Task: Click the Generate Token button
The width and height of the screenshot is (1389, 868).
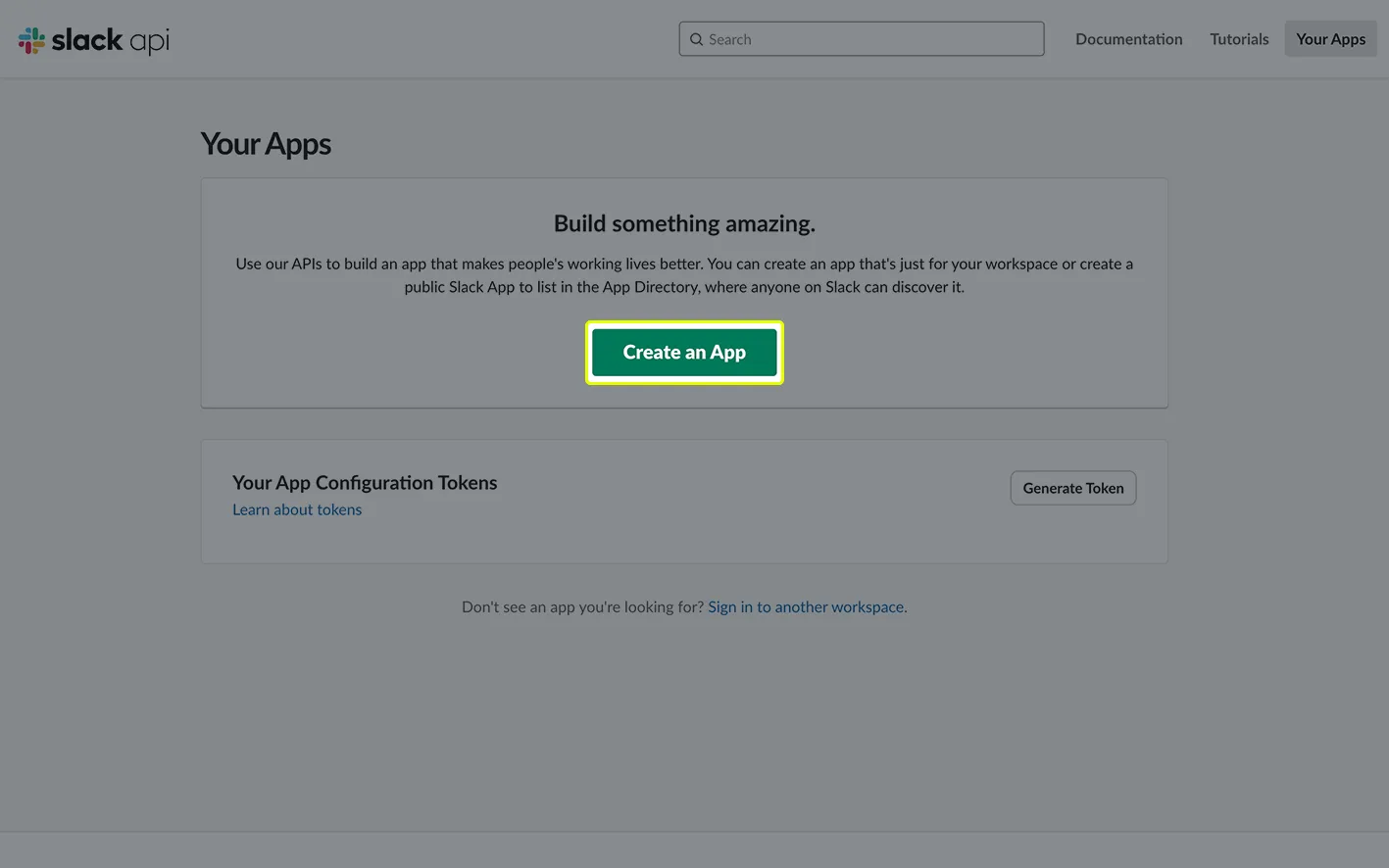Action: pos(1073,488)
